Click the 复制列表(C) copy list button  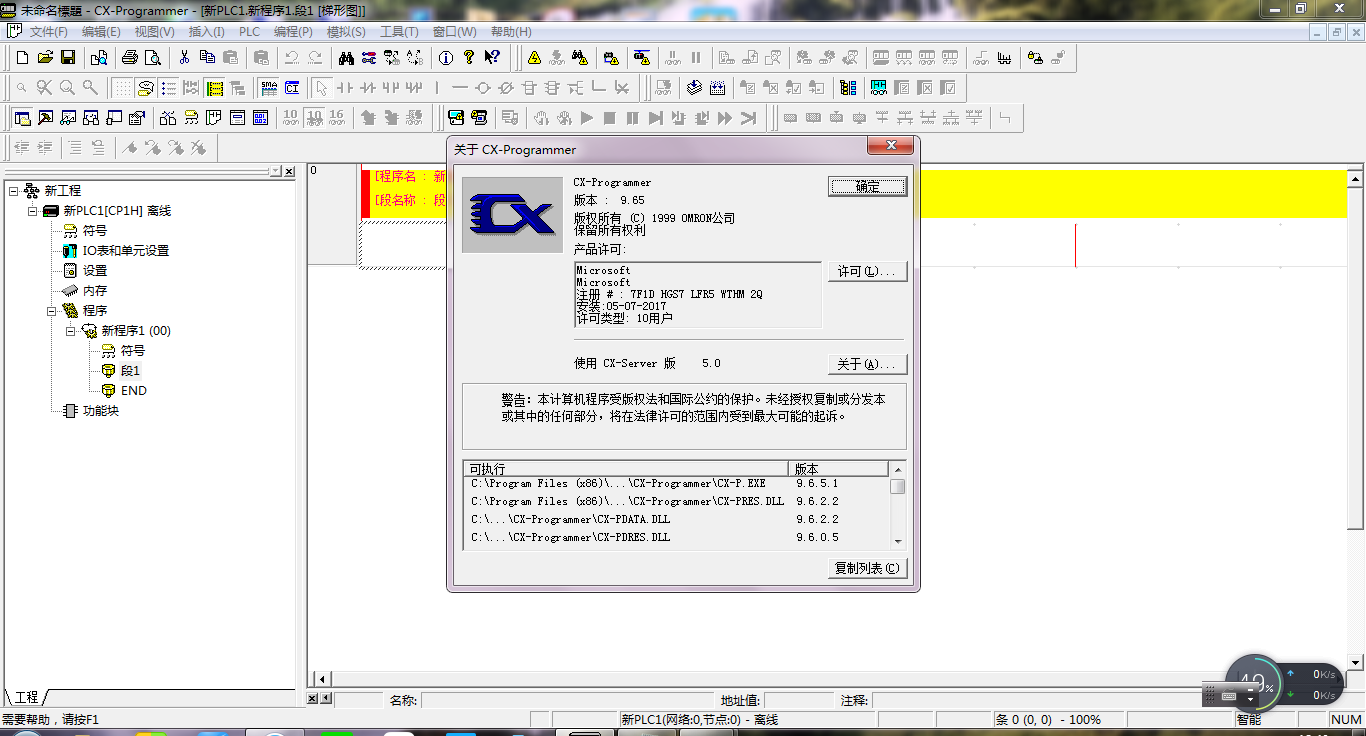pyautogui.click(x=867, y=568)
